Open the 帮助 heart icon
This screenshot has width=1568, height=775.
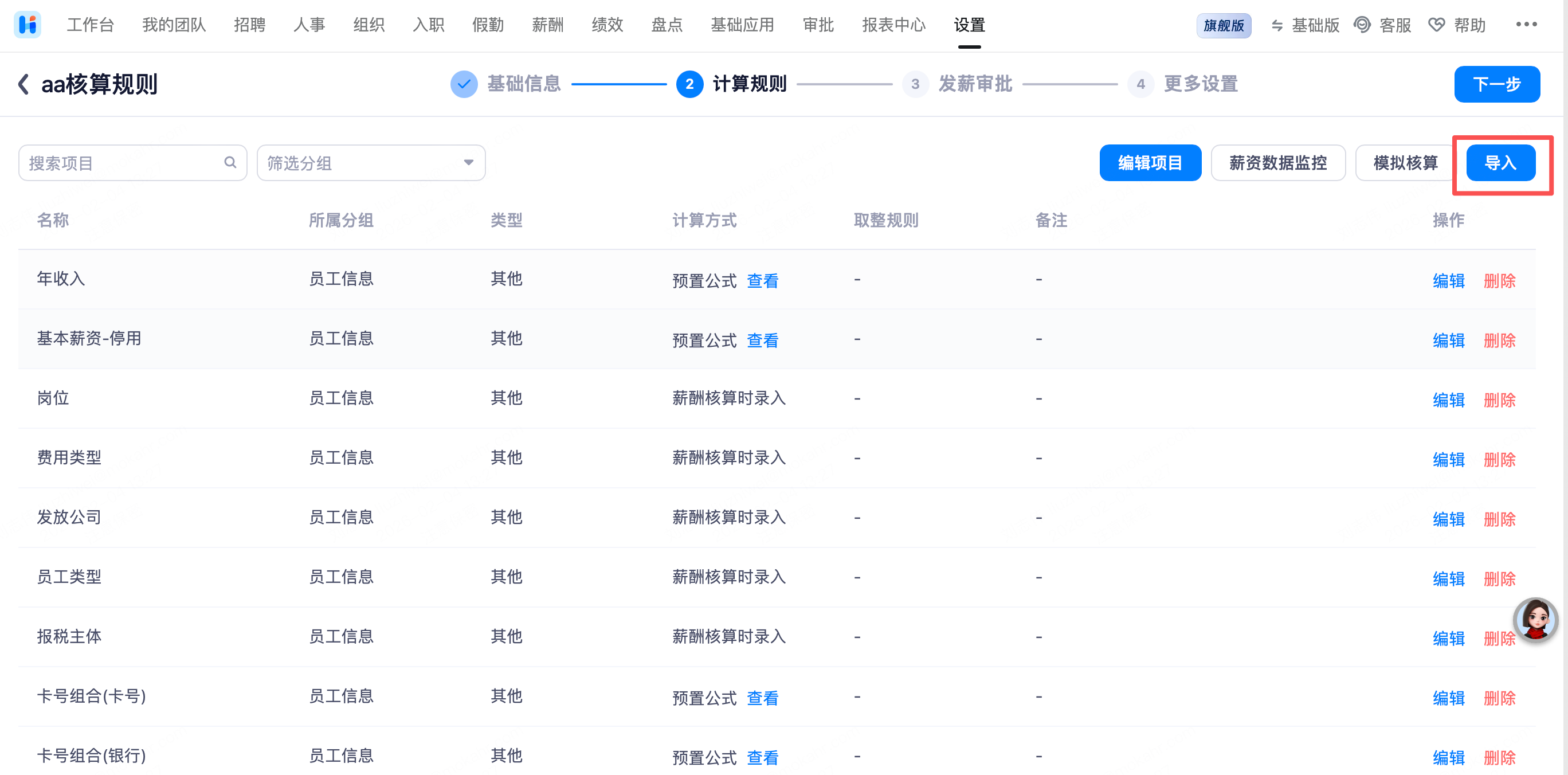[1436, 25]
